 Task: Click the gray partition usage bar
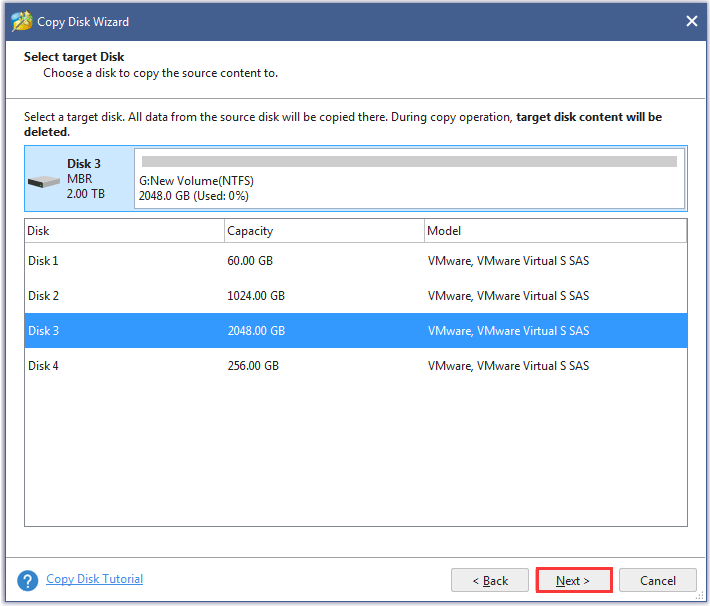[409, 161]
